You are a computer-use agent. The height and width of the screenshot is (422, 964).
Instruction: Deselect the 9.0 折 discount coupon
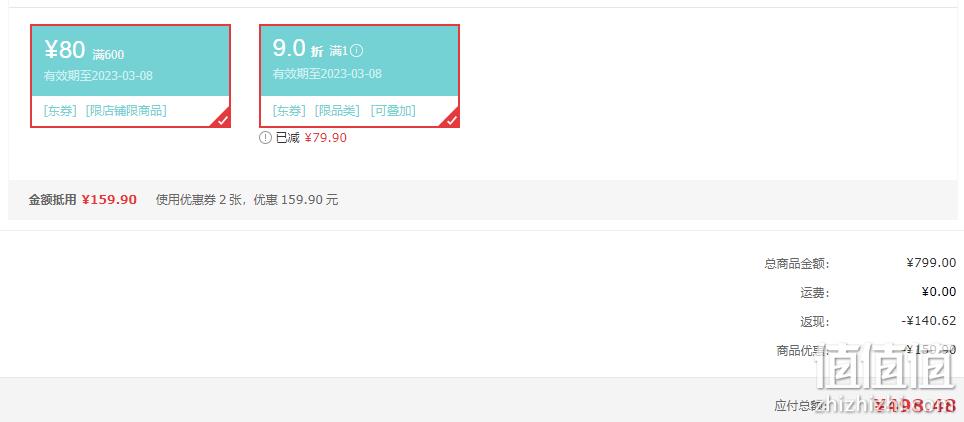tap(359, 76)
